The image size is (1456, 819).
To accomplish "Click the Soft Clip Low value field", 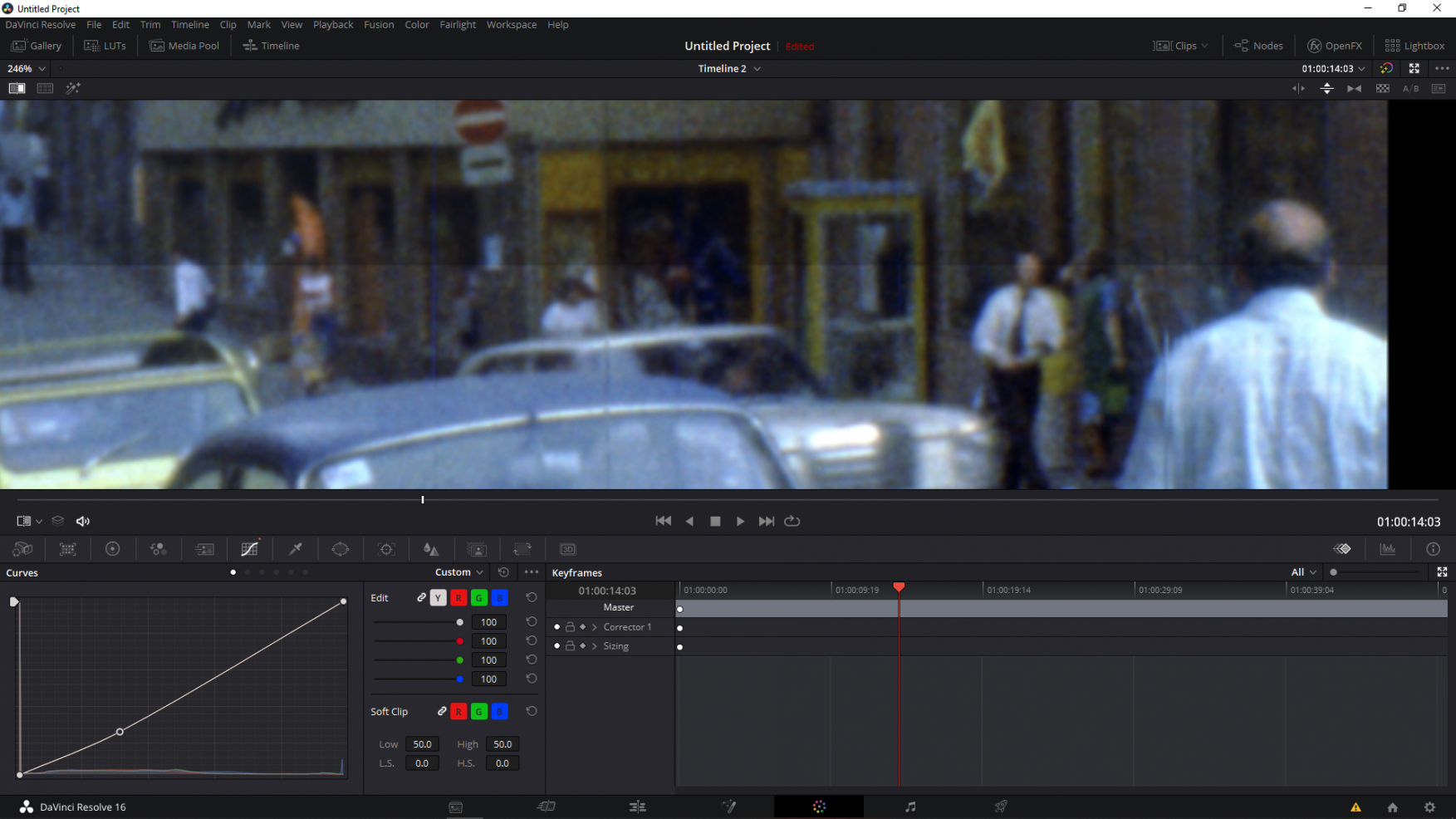I will click(x=422, y=744).
